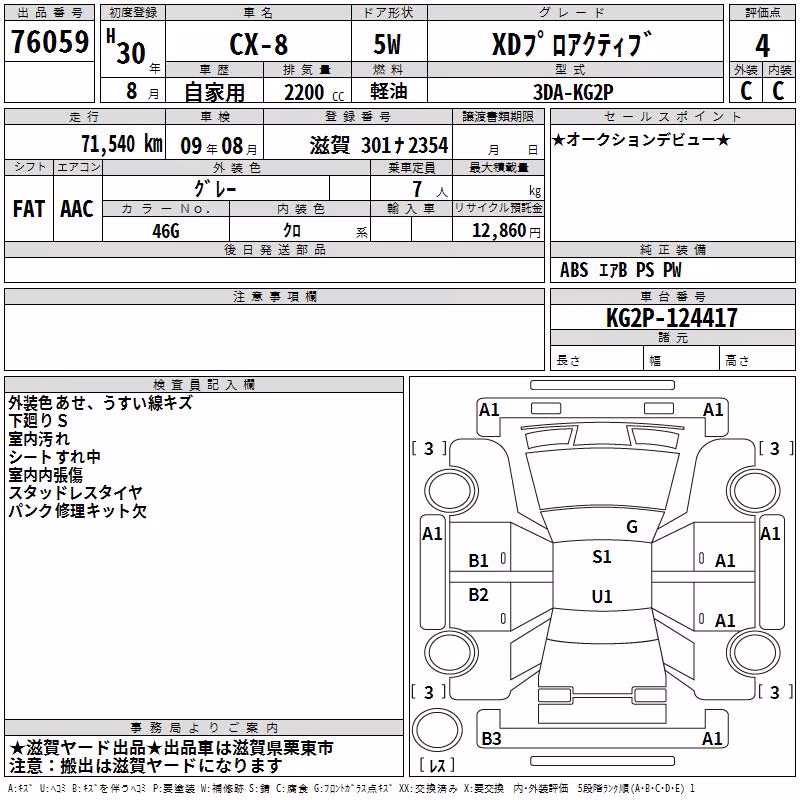Select chassis number KG2P-124417

[672, 318]
